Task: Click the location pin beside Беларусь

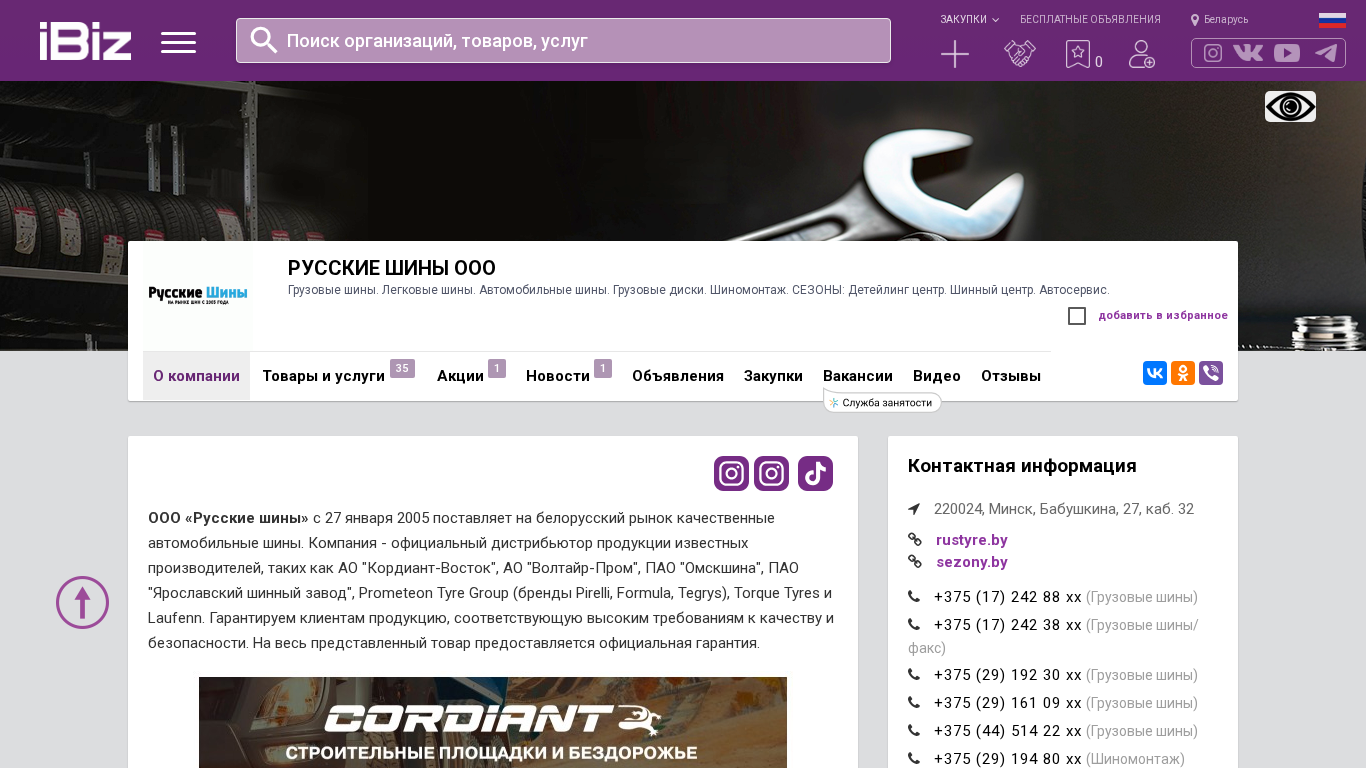Action: point(1195,20)
